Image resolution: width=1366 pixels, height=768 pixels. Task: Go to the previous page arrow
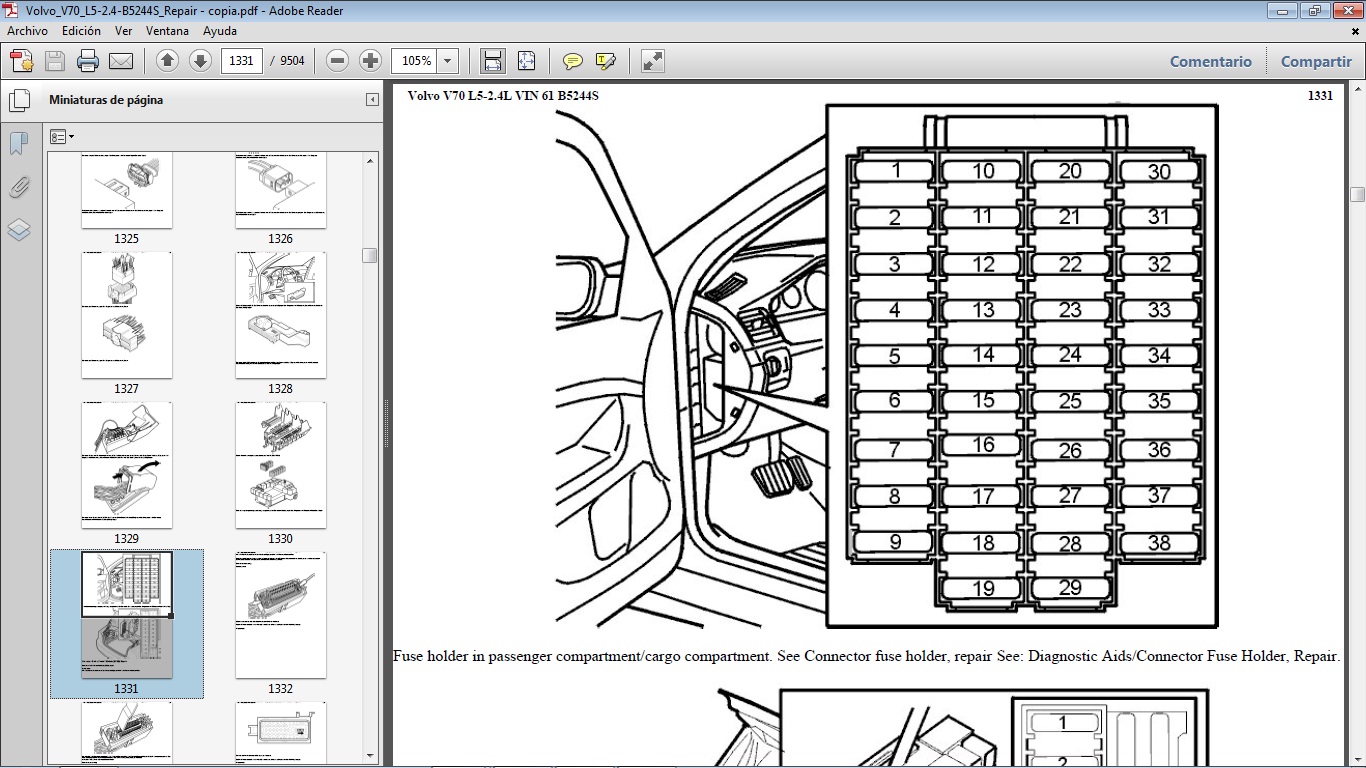[x=168, y=61]
